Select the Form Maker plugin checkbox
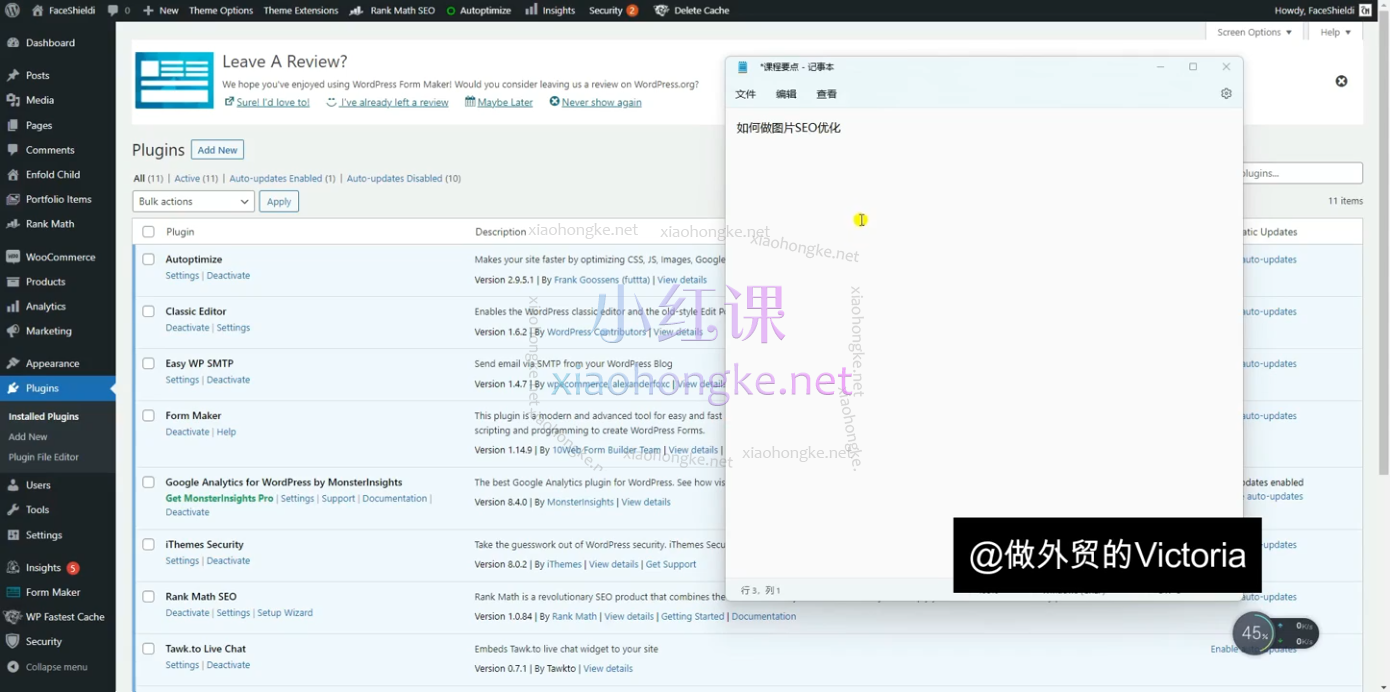The width and height of the screenshot is (1390, 692). tap(148, 415)
